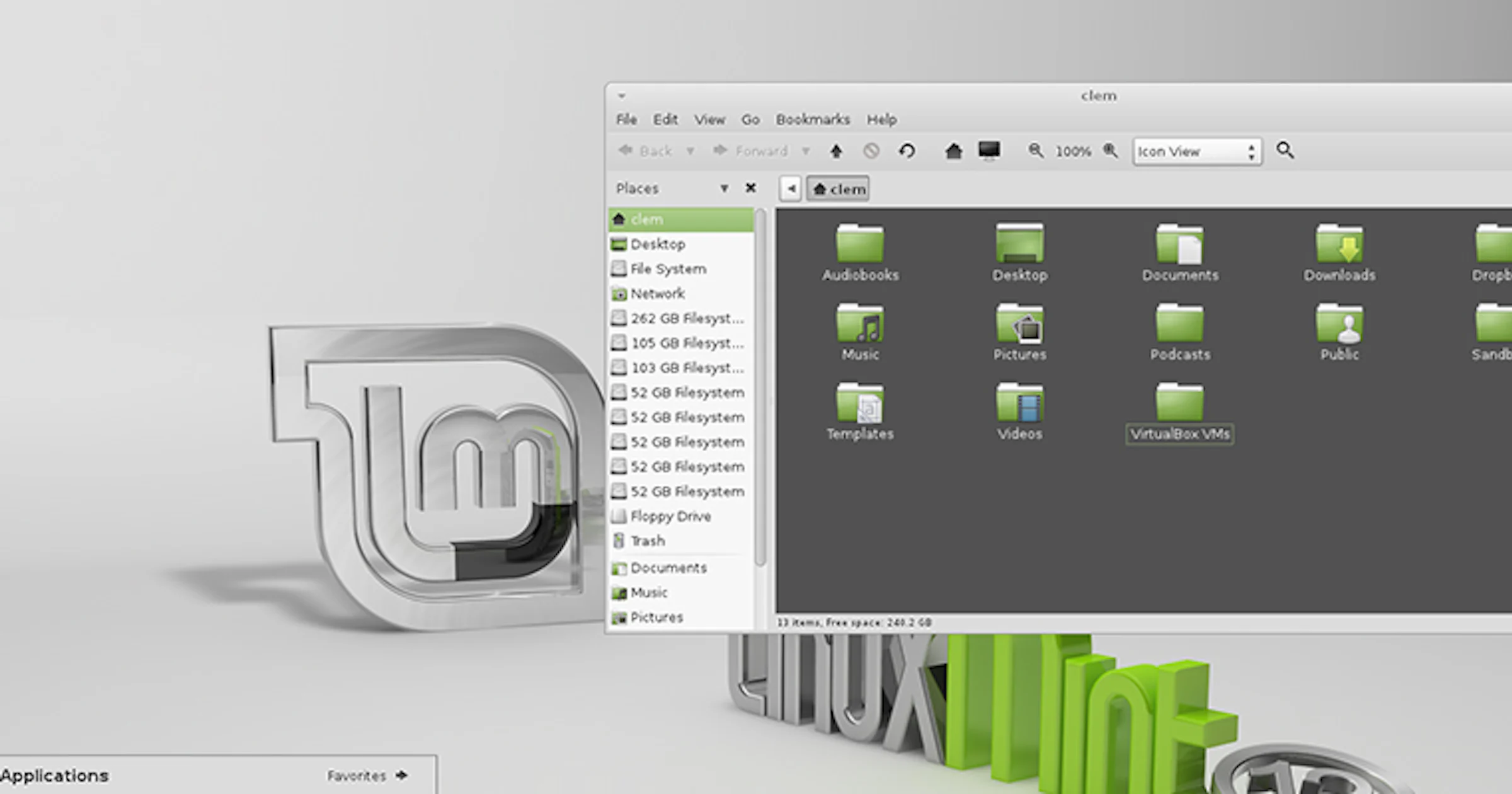Viewport: 1512px width, 794px height.
Task: Select the 105 GB Filesystem volume
Action: pos(681,343)
